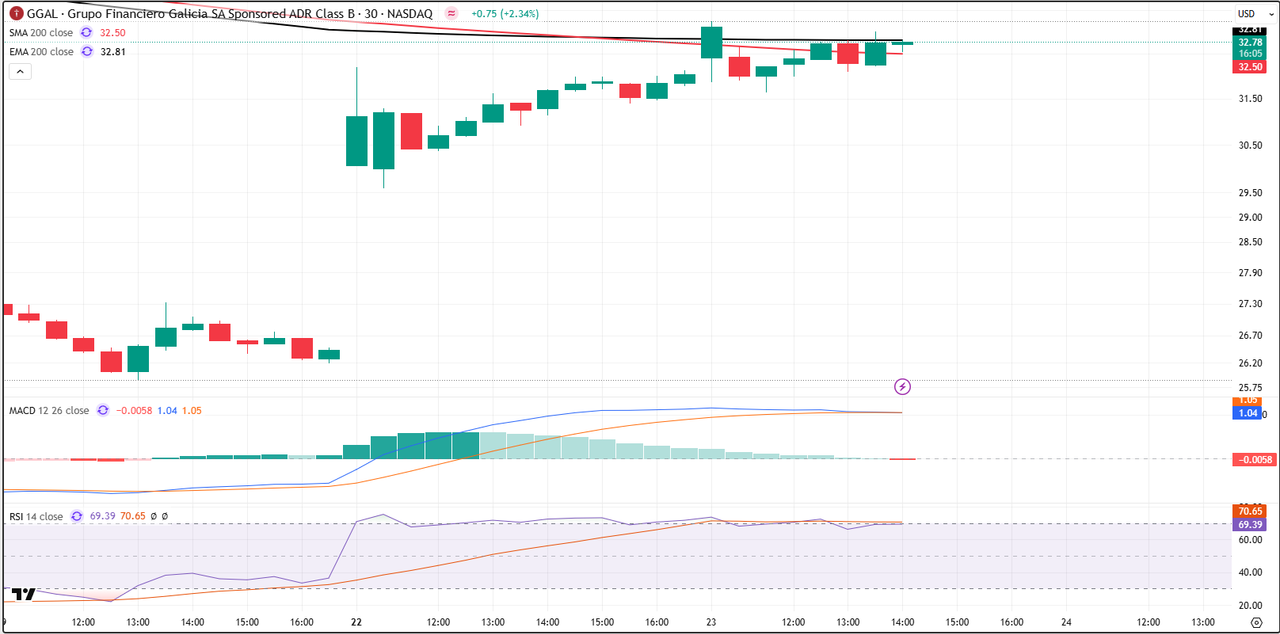Image resolution: width=1280 pixels, height=634 pixels.
Task: Click the red 32.50 SMA price axis label
Action: [x=1250, y=67]
